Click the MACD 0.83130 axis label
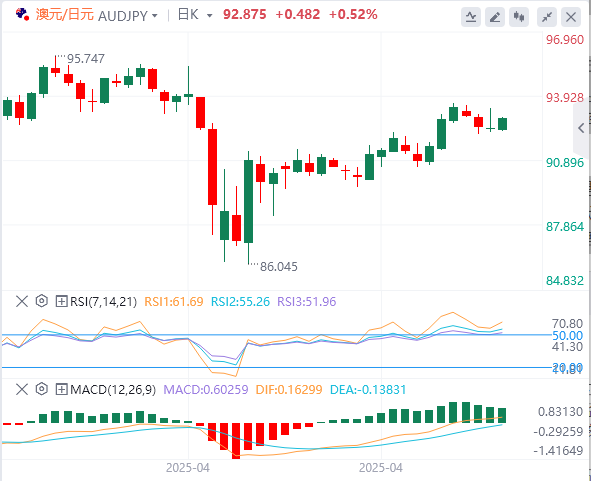 pyautogui.click(x=560, y=412)
